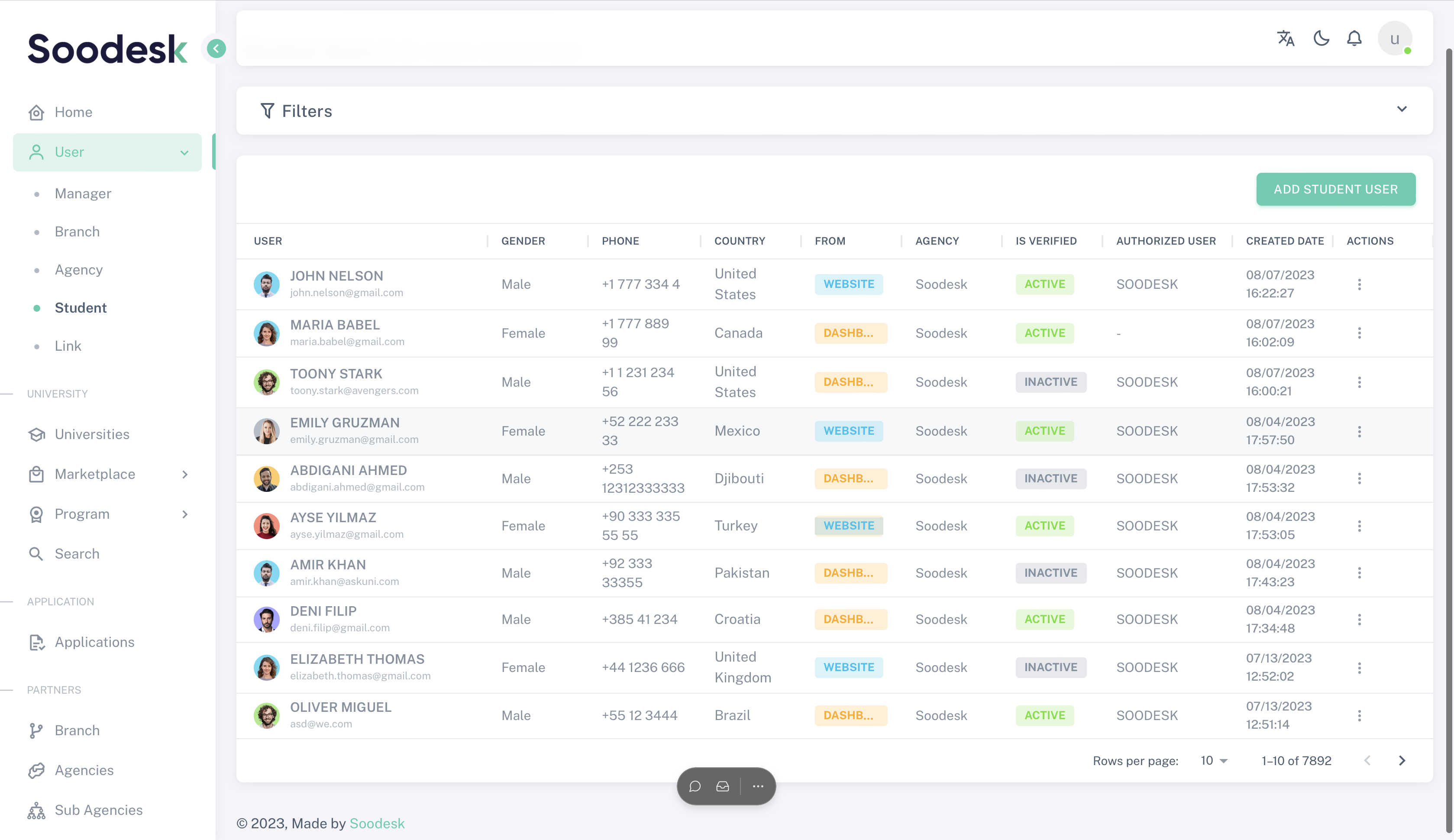The width and height of the screenshot is (1454, 840).
Task: Open the chat bubble icon in floating bar
Action: click(x=695, y=786)
